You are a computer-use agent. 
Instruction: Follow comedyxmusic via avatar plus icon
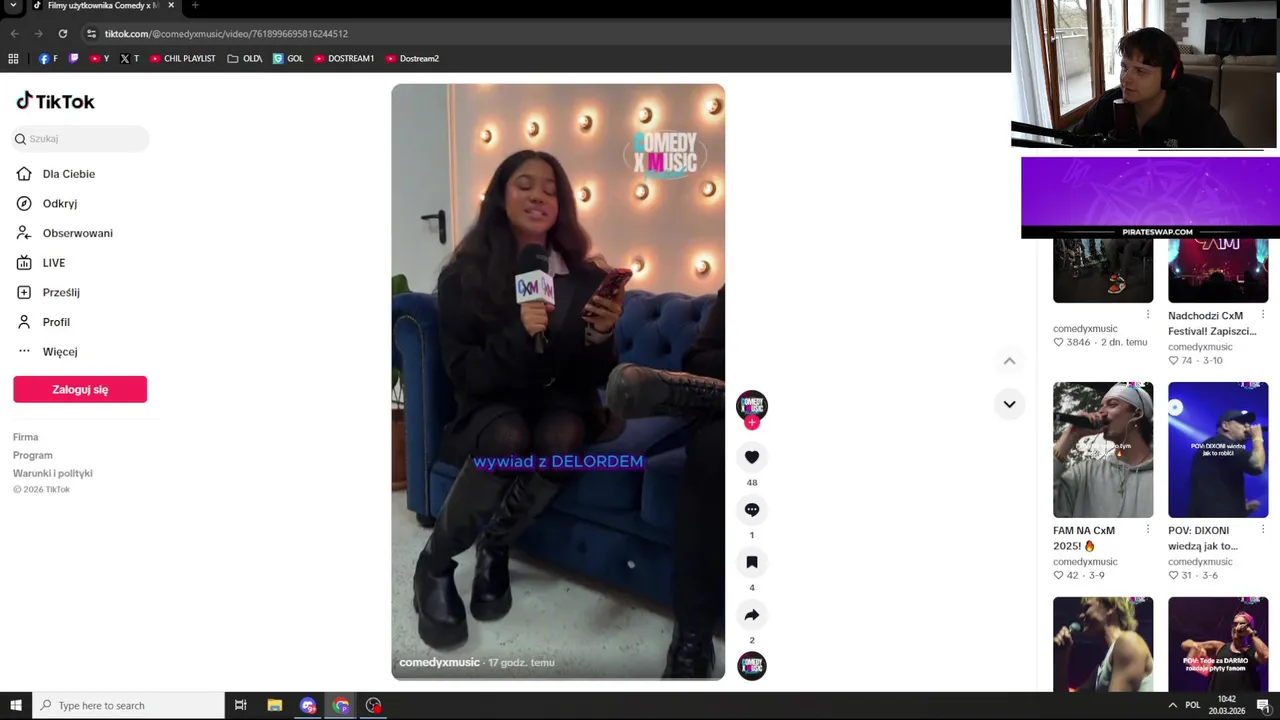[752, 422]
